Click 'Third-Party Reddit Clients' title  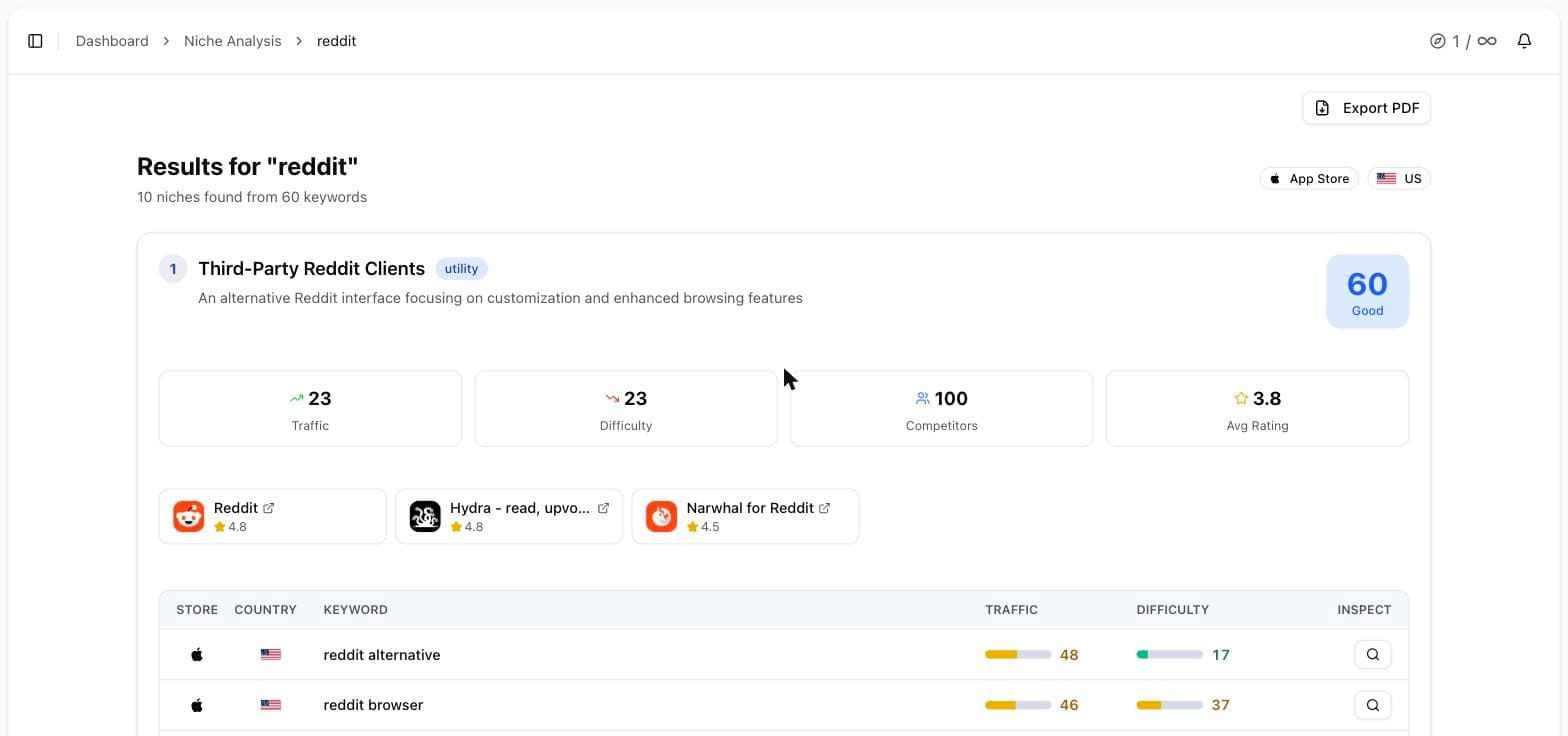click(311, 269)
